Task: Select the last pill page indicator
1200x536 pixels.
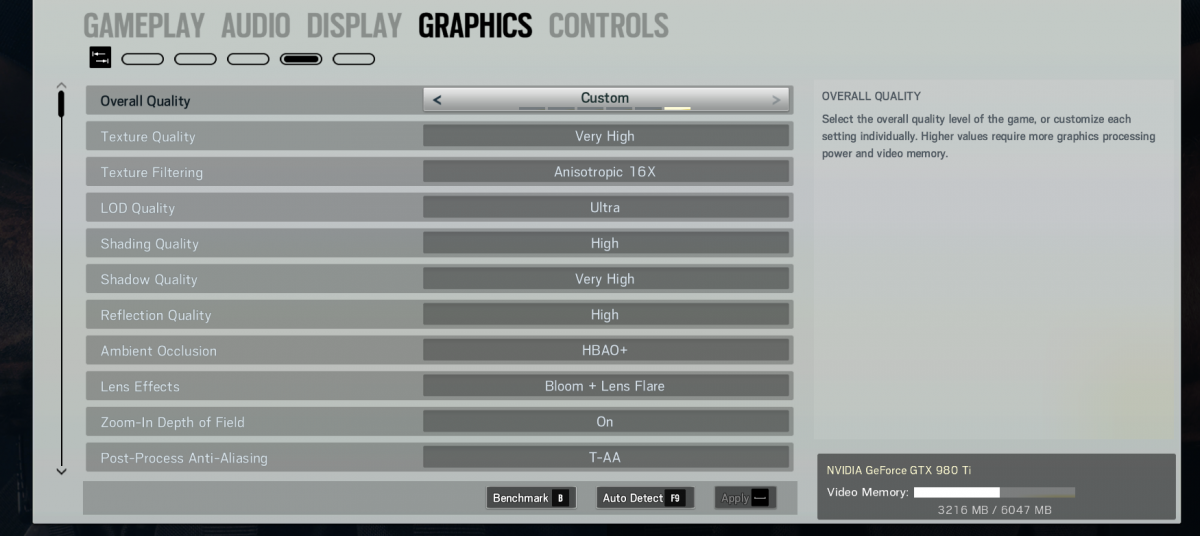Action: (354, 59)
